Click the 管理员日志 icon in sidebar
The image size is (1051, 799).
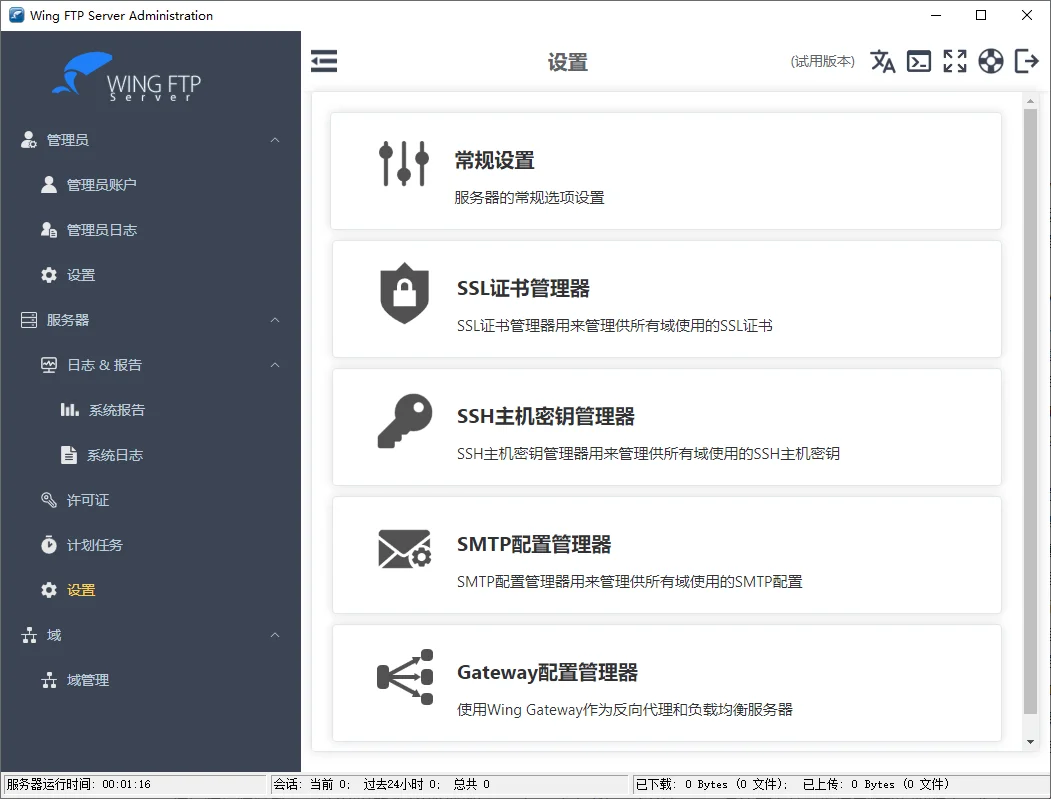point(48,230)
